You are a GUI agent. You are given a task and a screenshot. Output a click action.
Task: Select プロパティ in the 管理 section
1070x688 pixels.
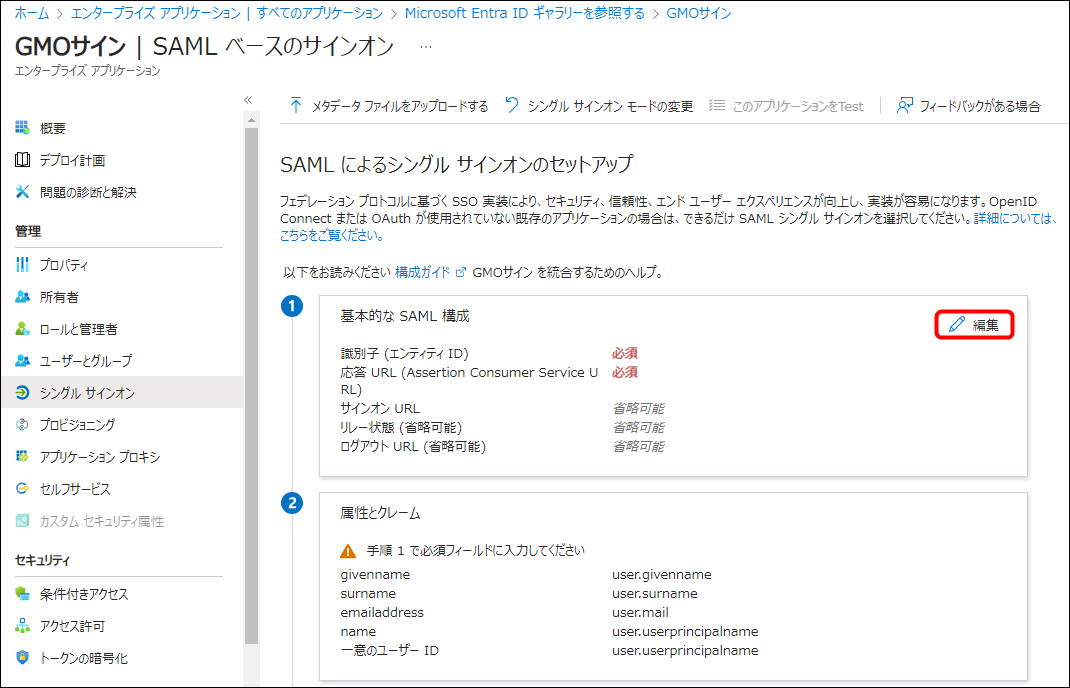coord(63,265)
